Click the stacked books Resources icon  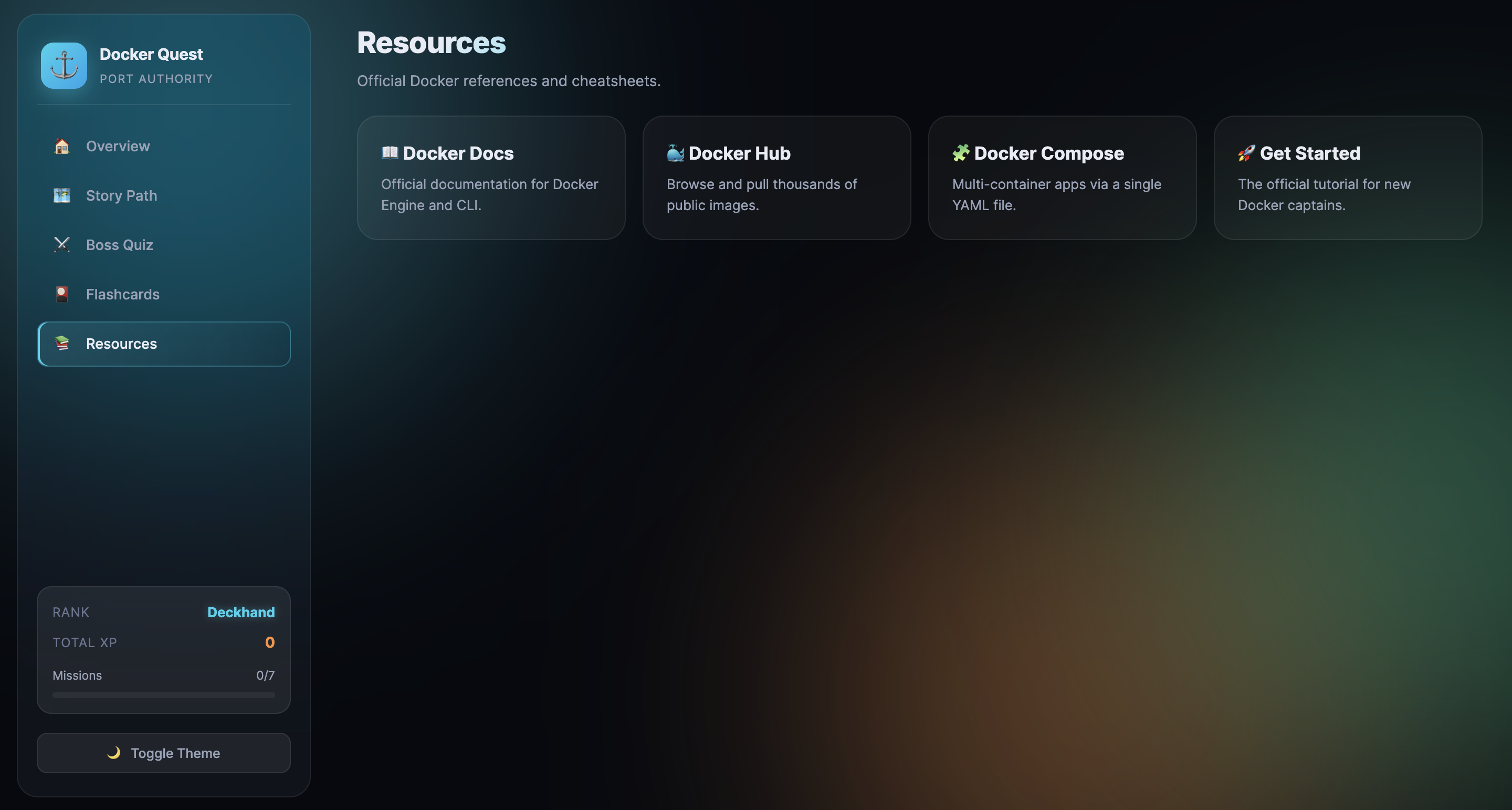[x=61, y=343]
